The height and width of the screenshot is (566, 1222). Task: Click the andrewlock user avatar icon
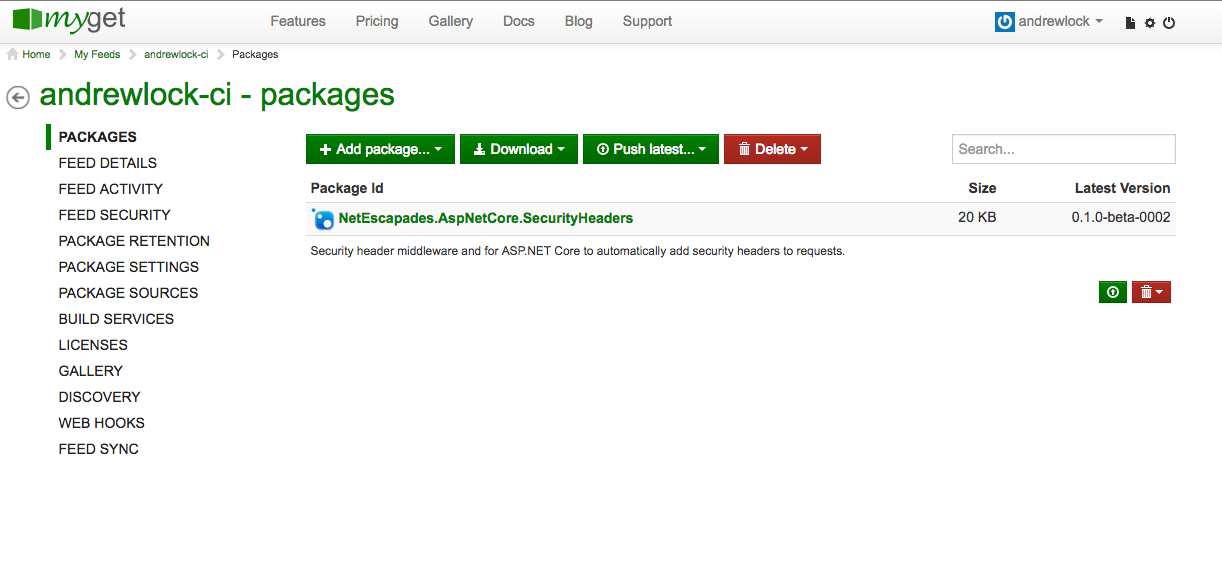pos(1005,21)
